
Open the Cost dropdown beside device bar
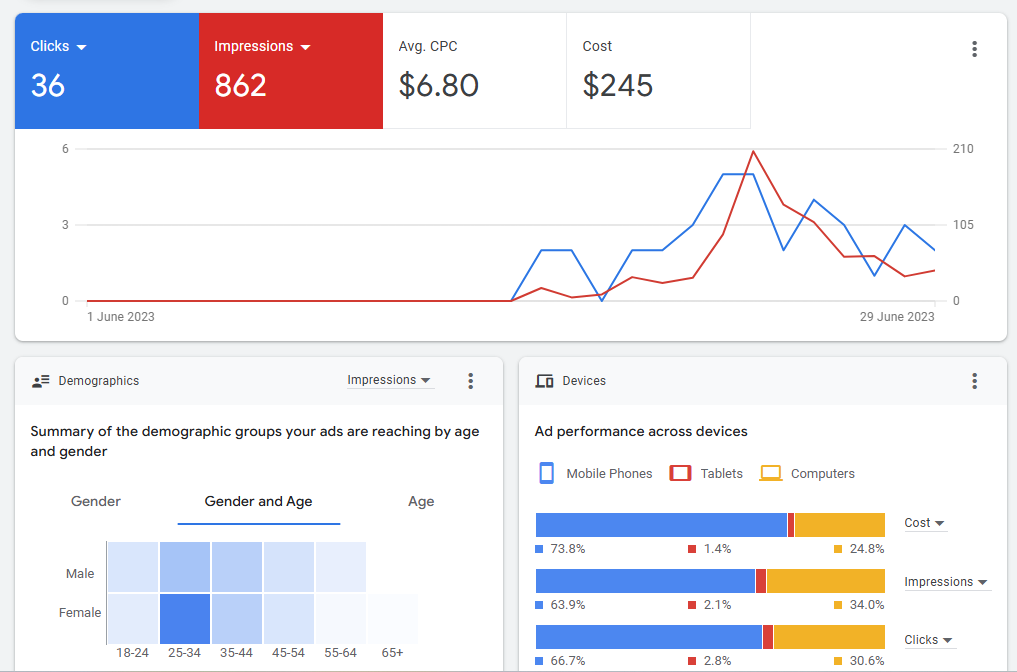tap(925, 523)
